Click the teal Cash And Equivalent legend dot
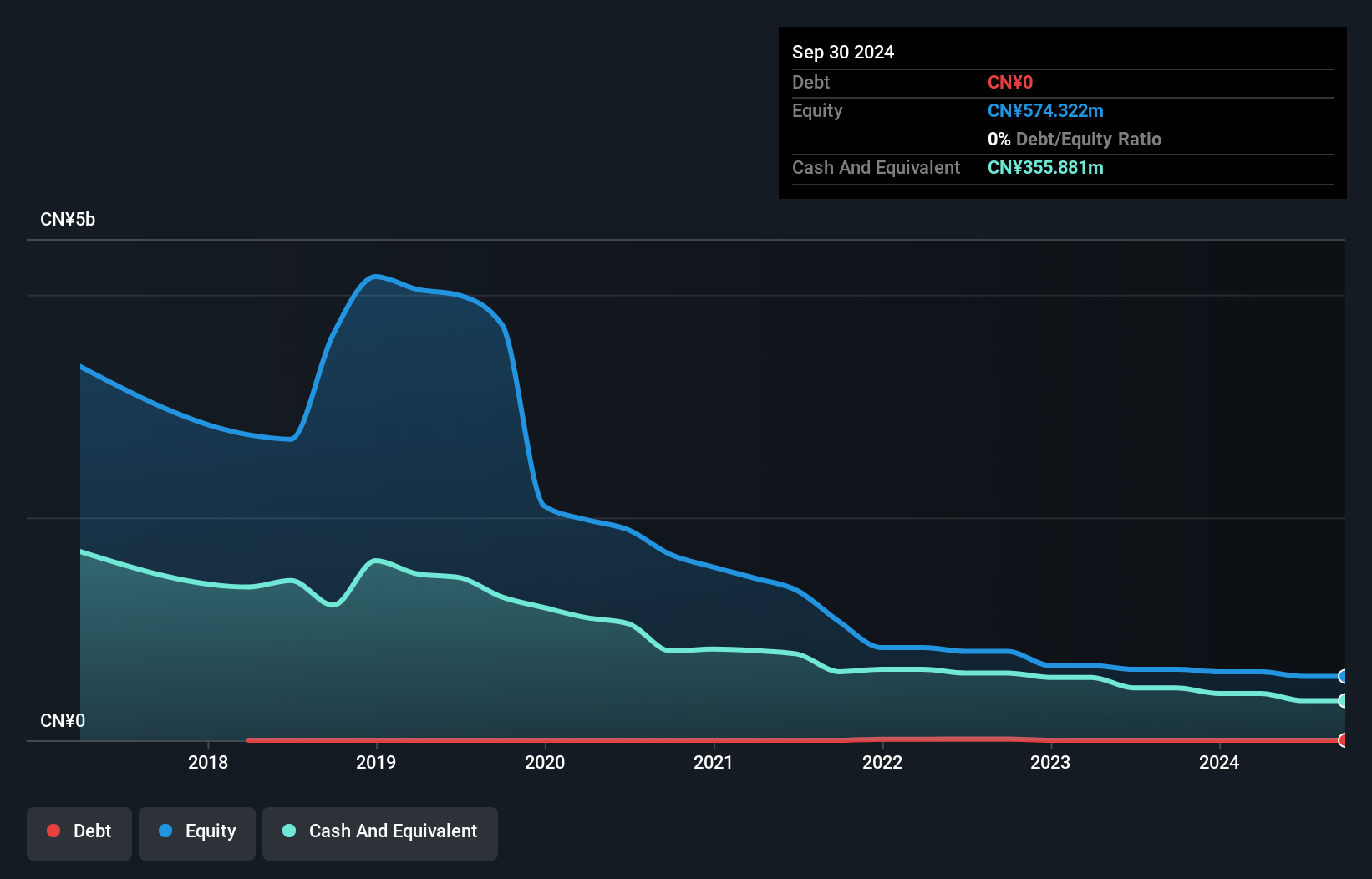The height and width of the screenshot is (879, 1372). click(x=289, y=831)
